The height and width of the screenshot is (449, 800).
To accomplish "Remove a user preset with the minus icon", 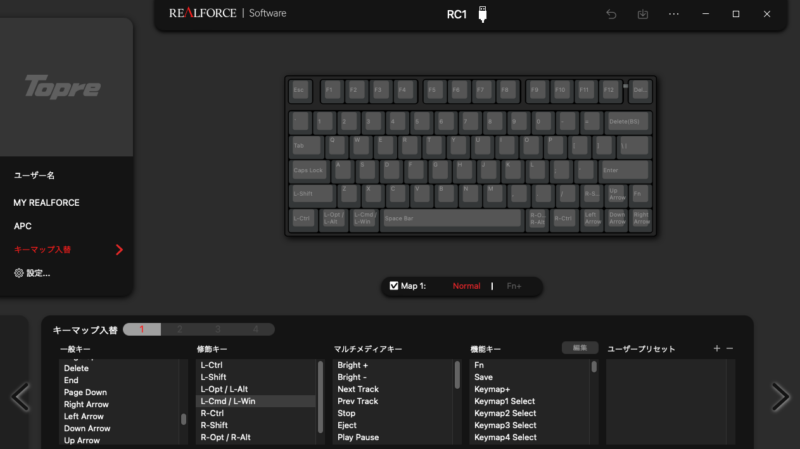I will [x=730, y=348].
